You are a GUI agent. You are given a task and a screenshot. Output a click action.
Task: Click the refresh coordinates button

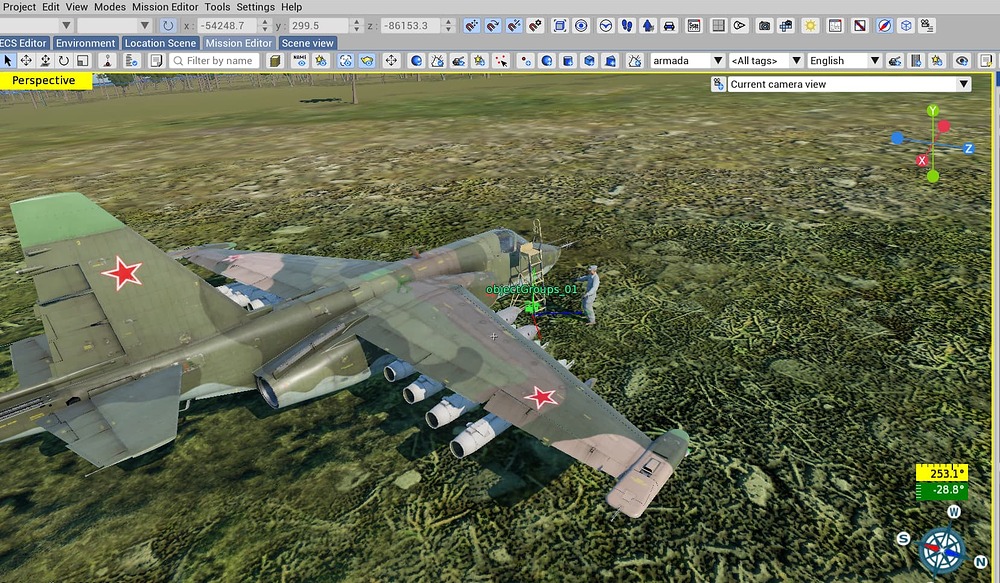tap(168, 26)
